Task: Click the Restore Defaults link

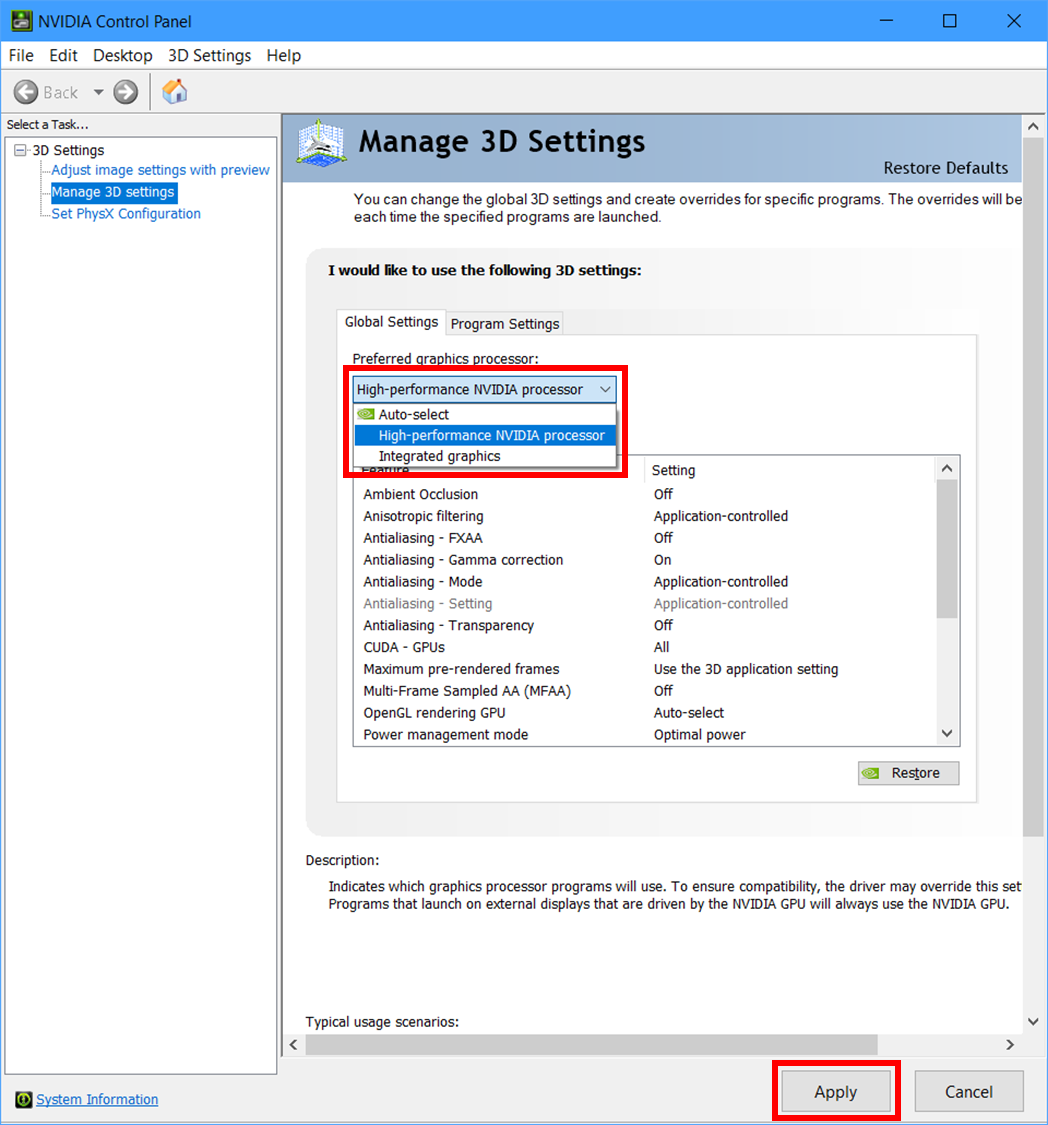Action: 945,168
